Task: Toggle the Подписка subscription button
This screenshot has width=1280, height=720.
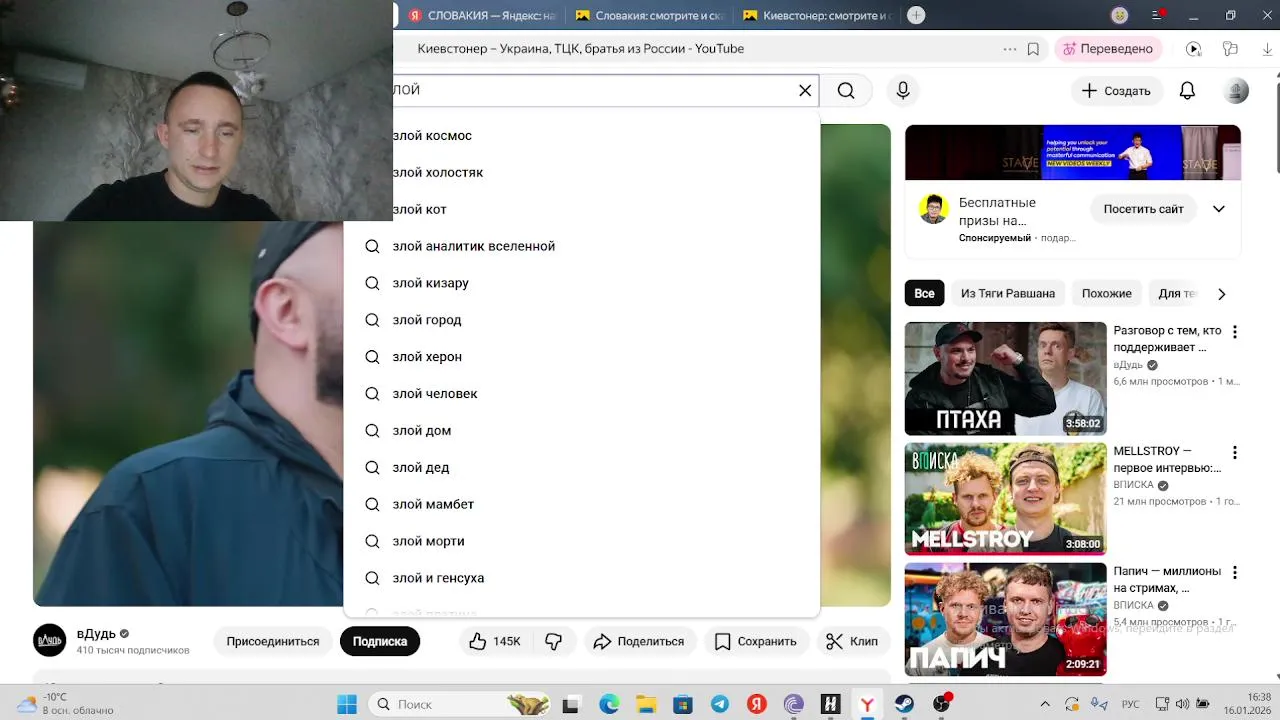Action: click(x=380, y=641)
